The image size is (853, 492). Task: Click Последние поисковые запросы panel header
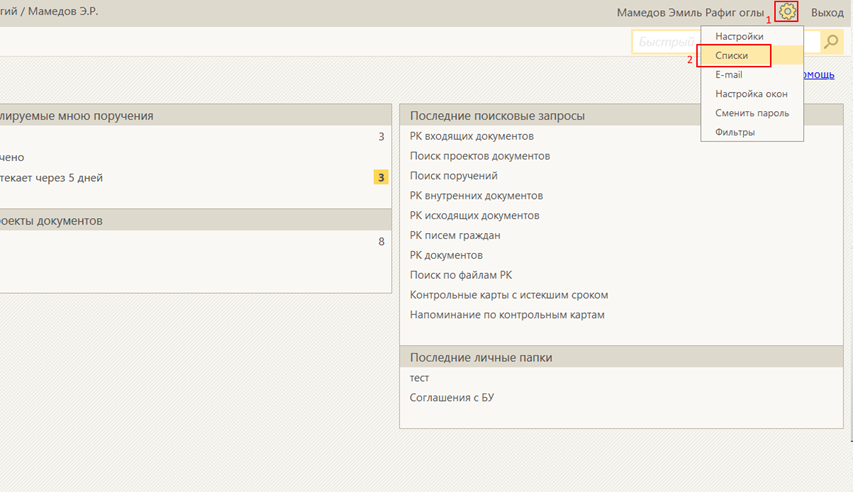[621, 115]
